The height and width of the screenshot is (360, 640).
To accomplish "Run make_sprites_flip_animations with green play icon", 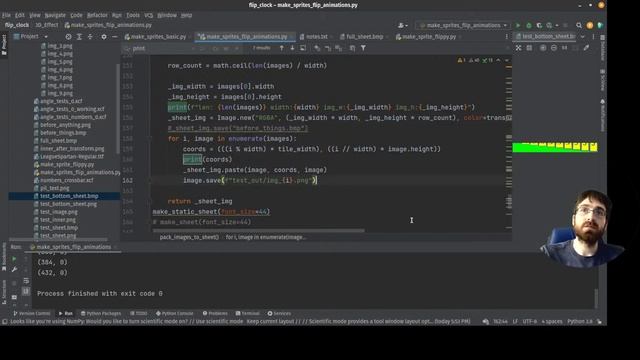I will click(518, 25).
